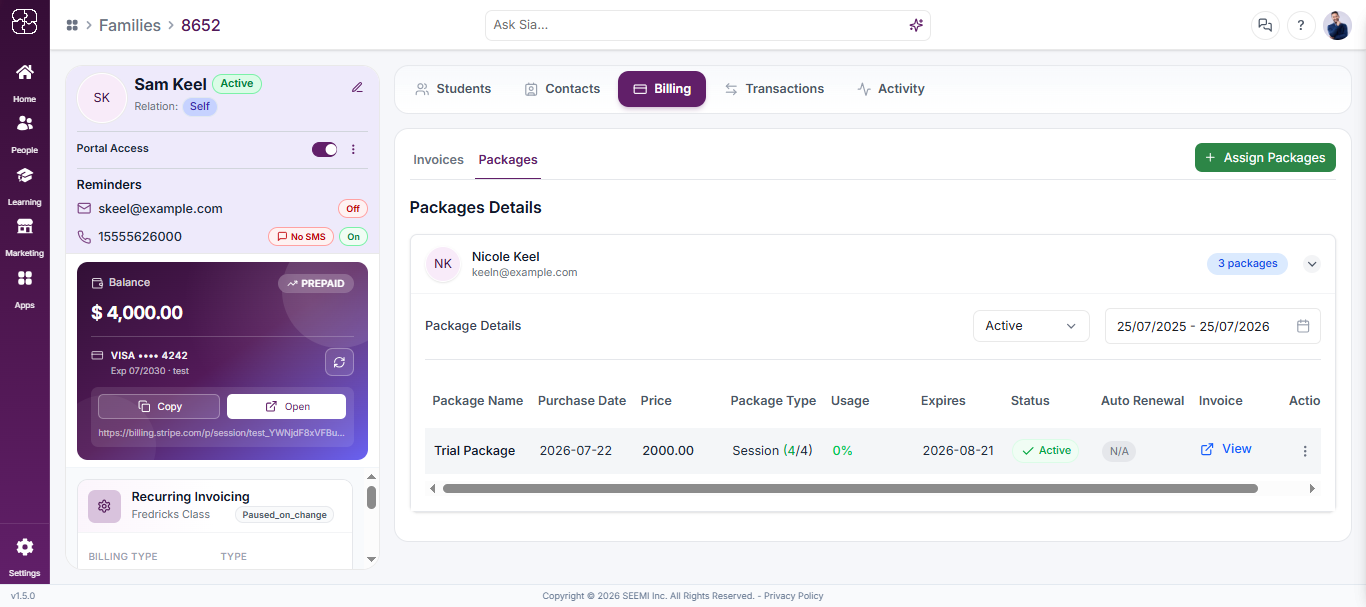Open the billing payment link
Viewport: 1366px width, 607px height.
click(286, 406)
